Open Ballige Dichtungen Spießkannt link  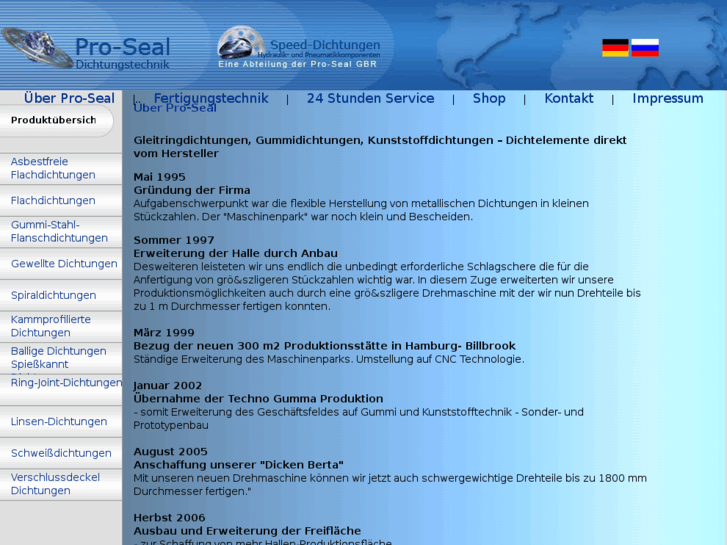tap(58, 357)
